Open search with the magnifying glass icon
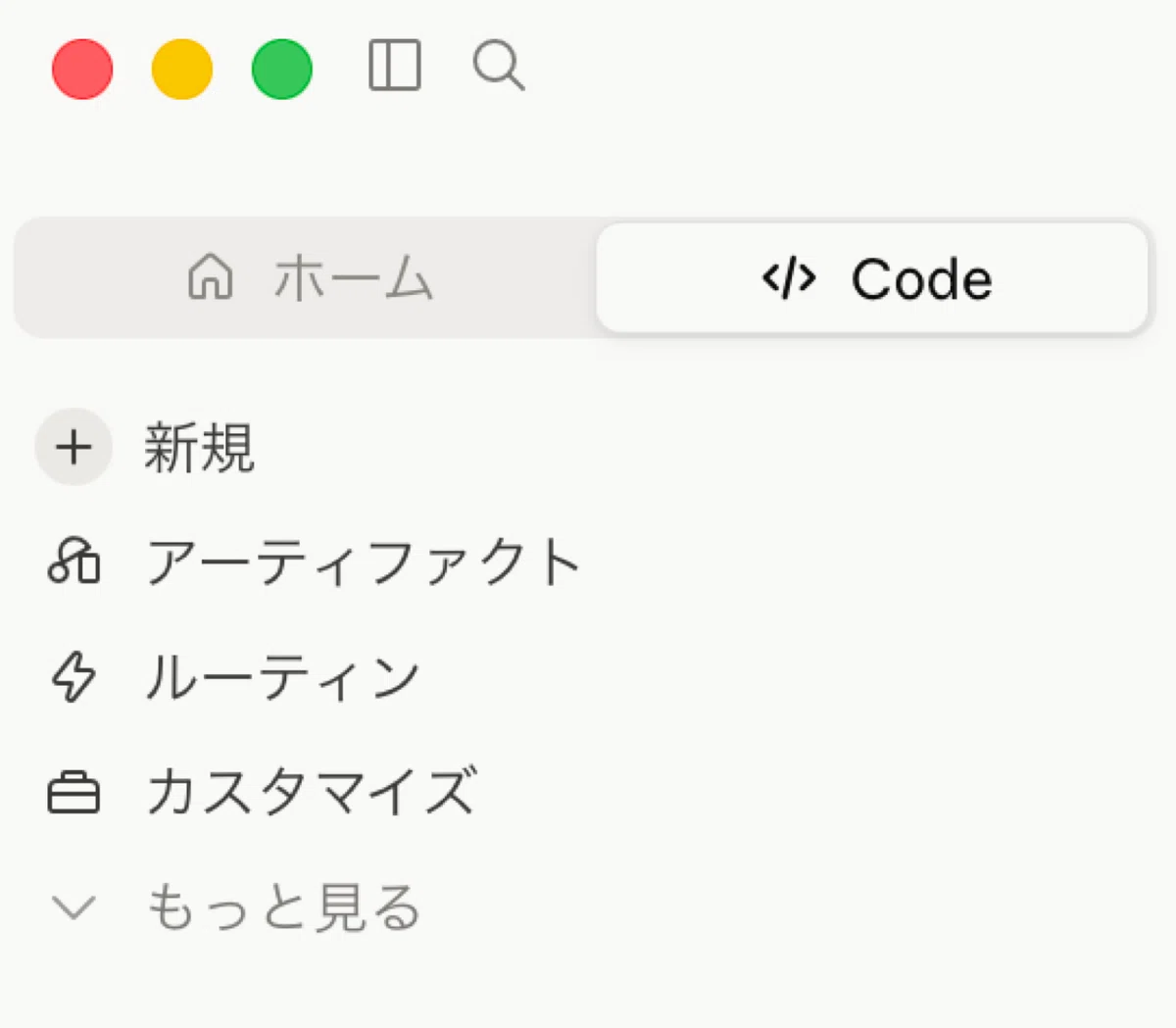The width and height of the screenshot is (1176, 1028). (x=498, y=66)
